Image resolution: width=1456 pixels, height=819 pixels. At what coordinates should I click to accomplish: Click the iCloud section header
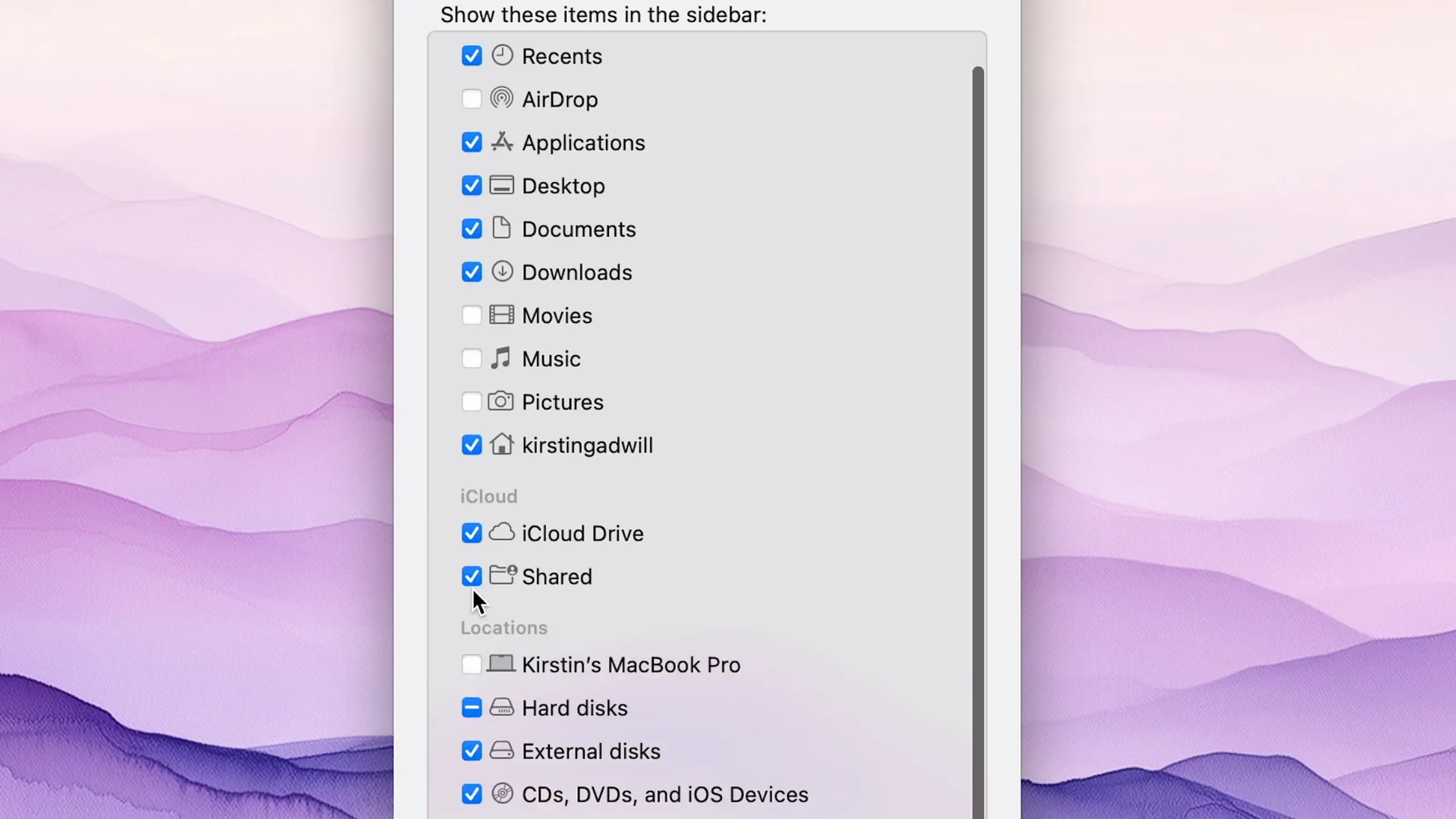[x=489, y=496]
